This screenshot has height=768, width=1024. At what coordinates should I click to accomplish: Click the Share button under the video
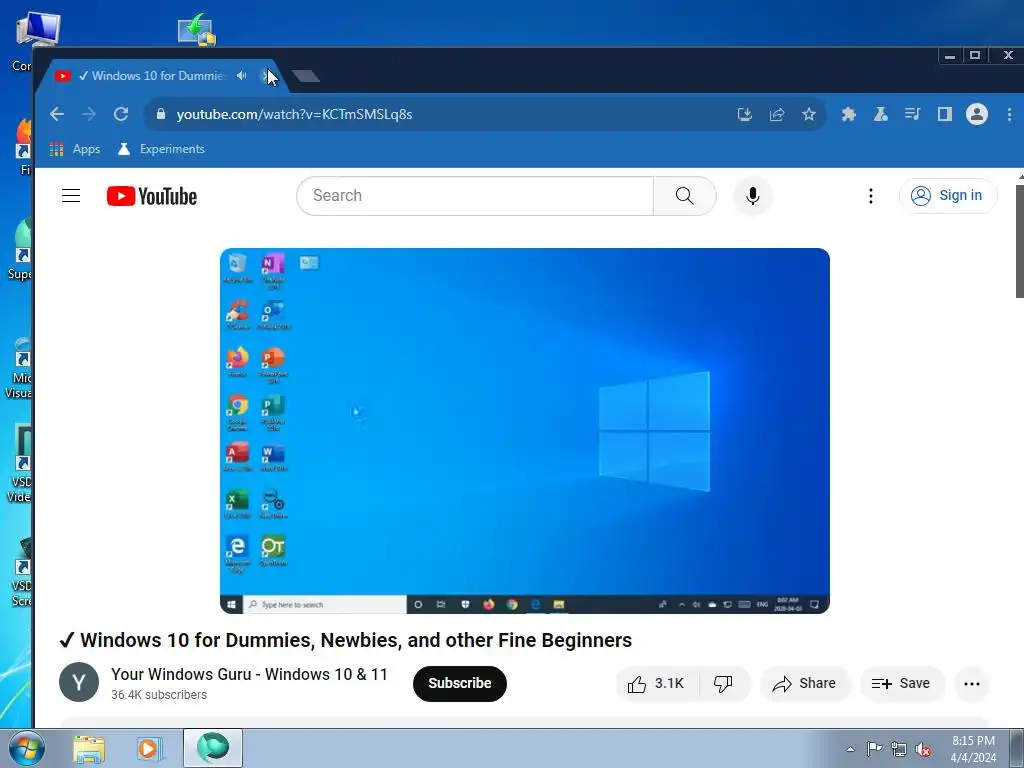click(x=805, y=683)
